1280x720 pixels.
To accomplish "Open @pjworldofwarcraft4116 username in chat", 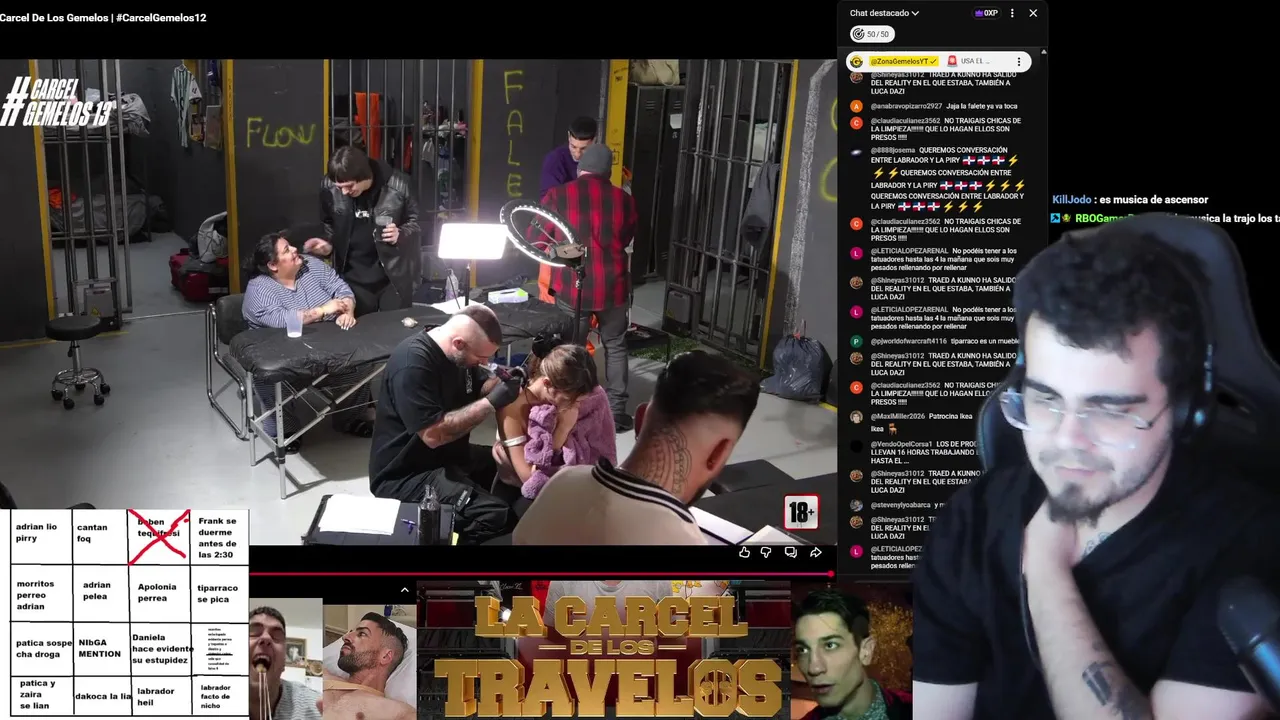I will click(x=908, y=341).
